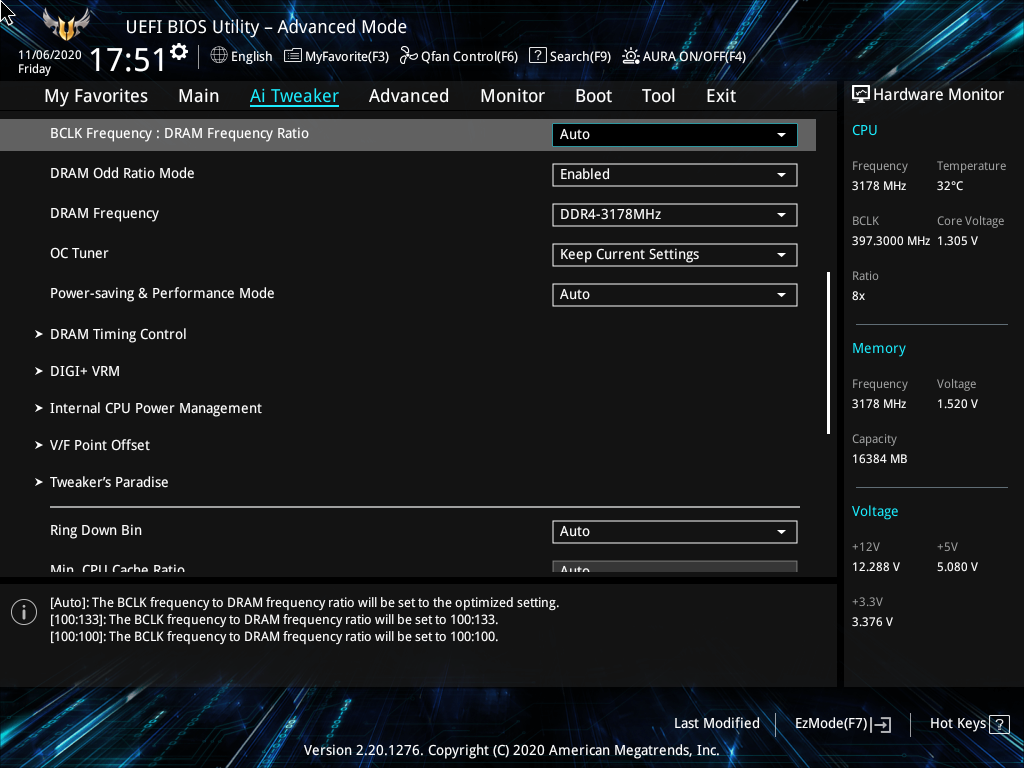
Task: Click the Min. CPU Cache Ratio row
Action: pyautogui.click(x=418, y=568)
